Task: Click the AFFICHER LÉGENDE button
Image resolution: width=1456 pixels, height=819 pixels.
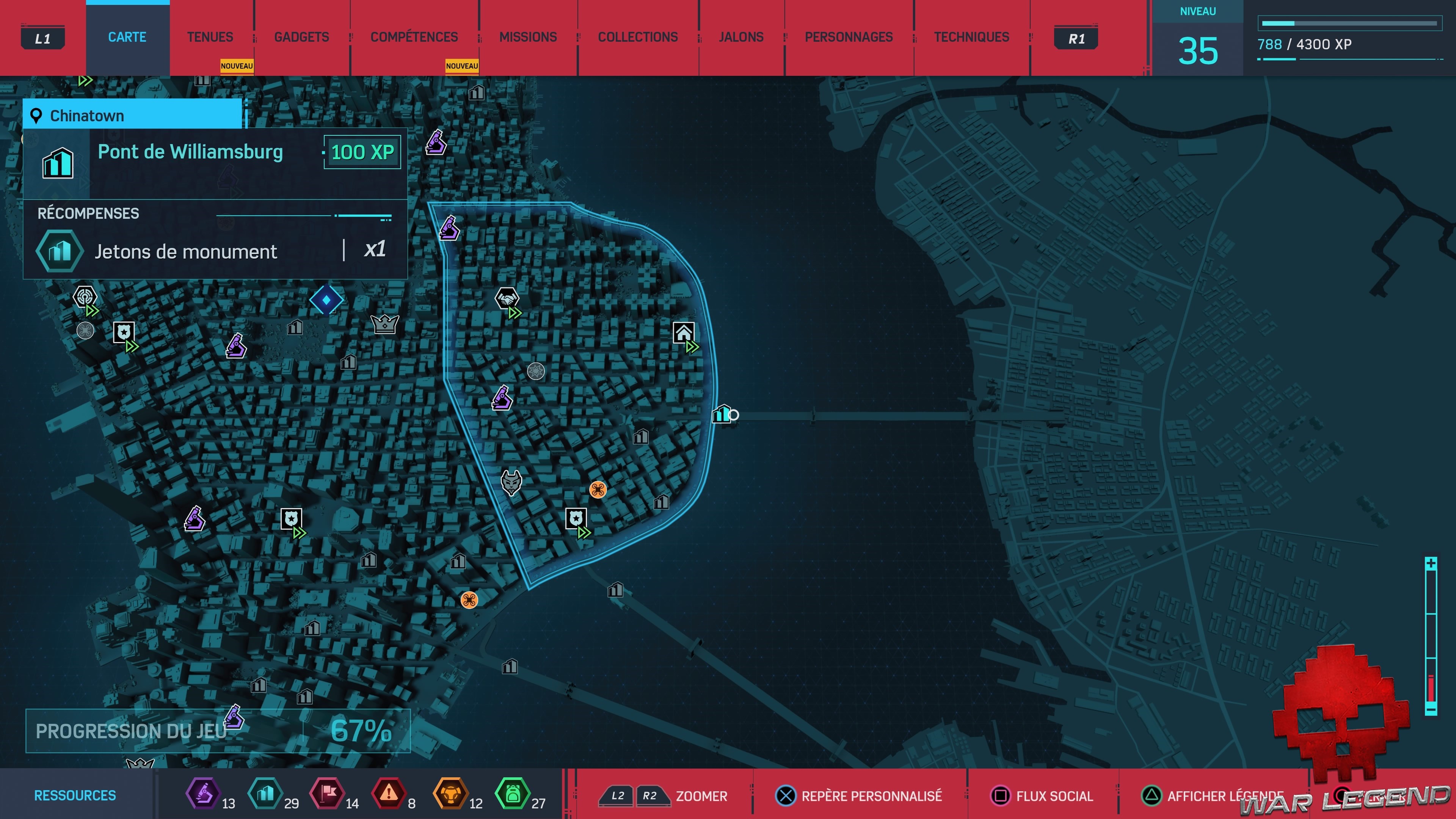Action: [x=1215, y=796]
